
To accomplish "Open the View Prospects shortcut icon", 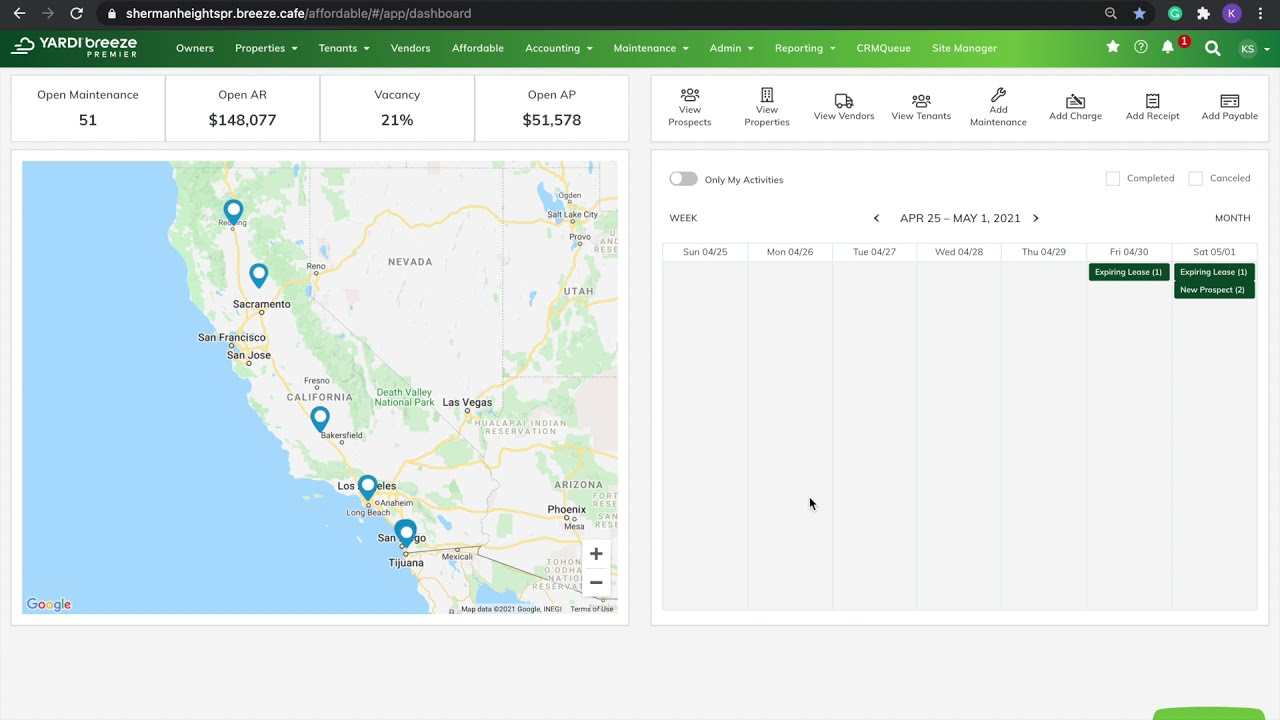I will [690, 95].
